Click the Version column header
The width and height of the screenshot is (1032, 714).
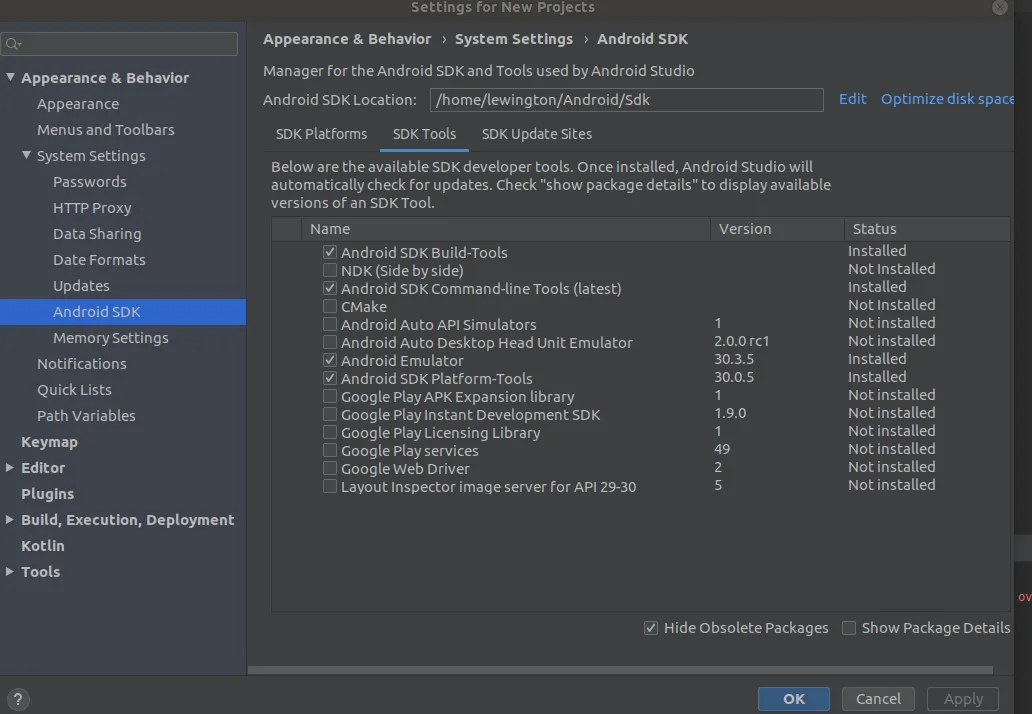777,229
